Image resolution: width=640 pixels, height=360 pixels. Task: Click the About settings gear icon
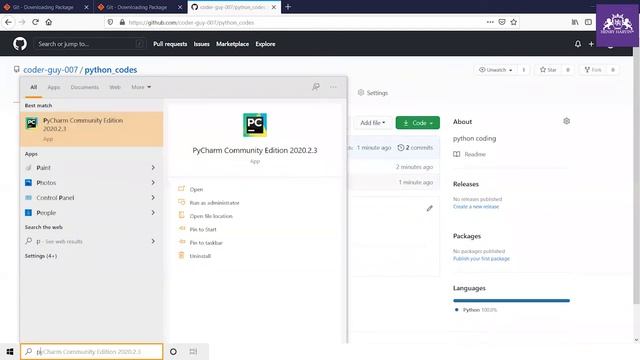click(x=567, y=121)
